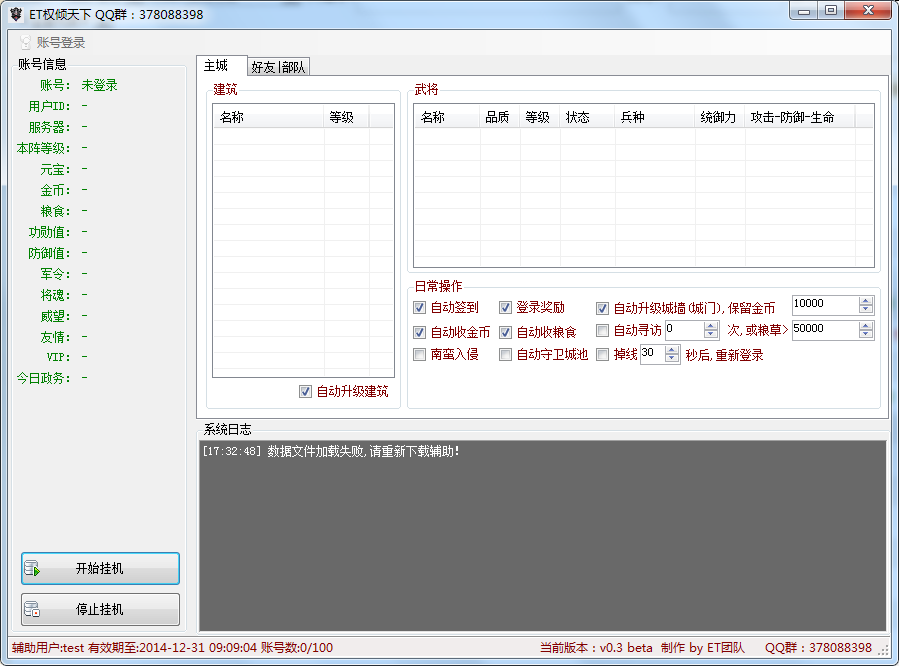Enable the 南蛮入侵 option
The height and width of the screenshot is (666, 899).
[x=420, y=354]
